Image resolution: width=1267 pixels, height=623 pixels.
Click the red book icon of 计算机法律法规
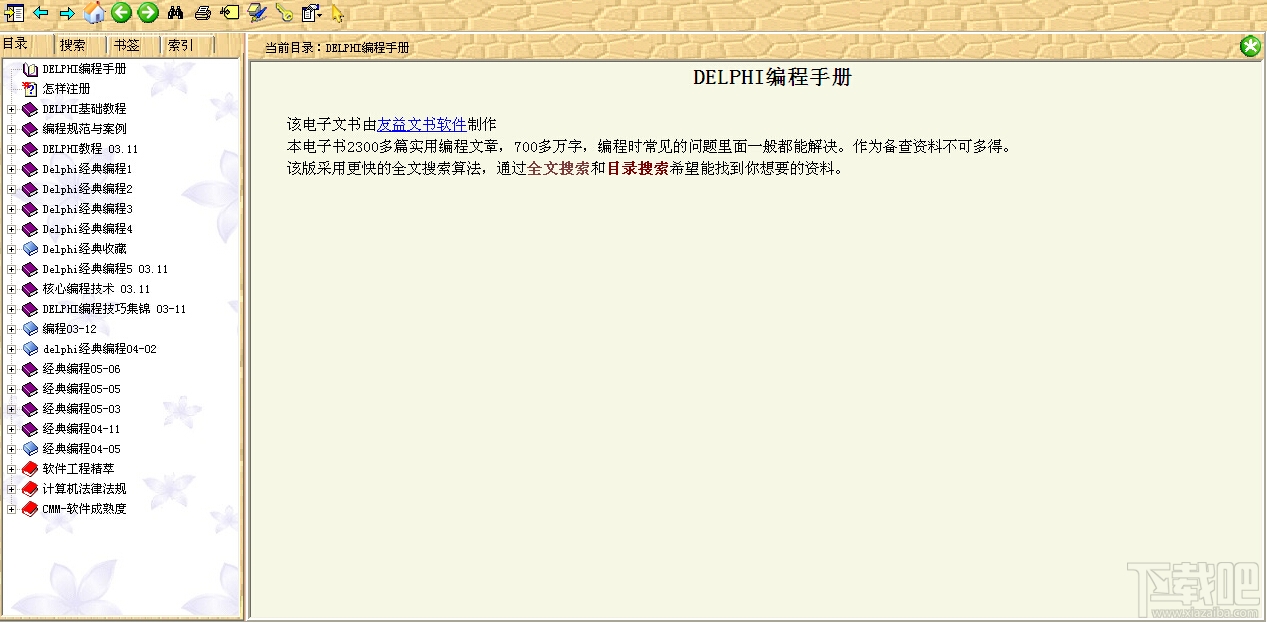pos(30,489)
